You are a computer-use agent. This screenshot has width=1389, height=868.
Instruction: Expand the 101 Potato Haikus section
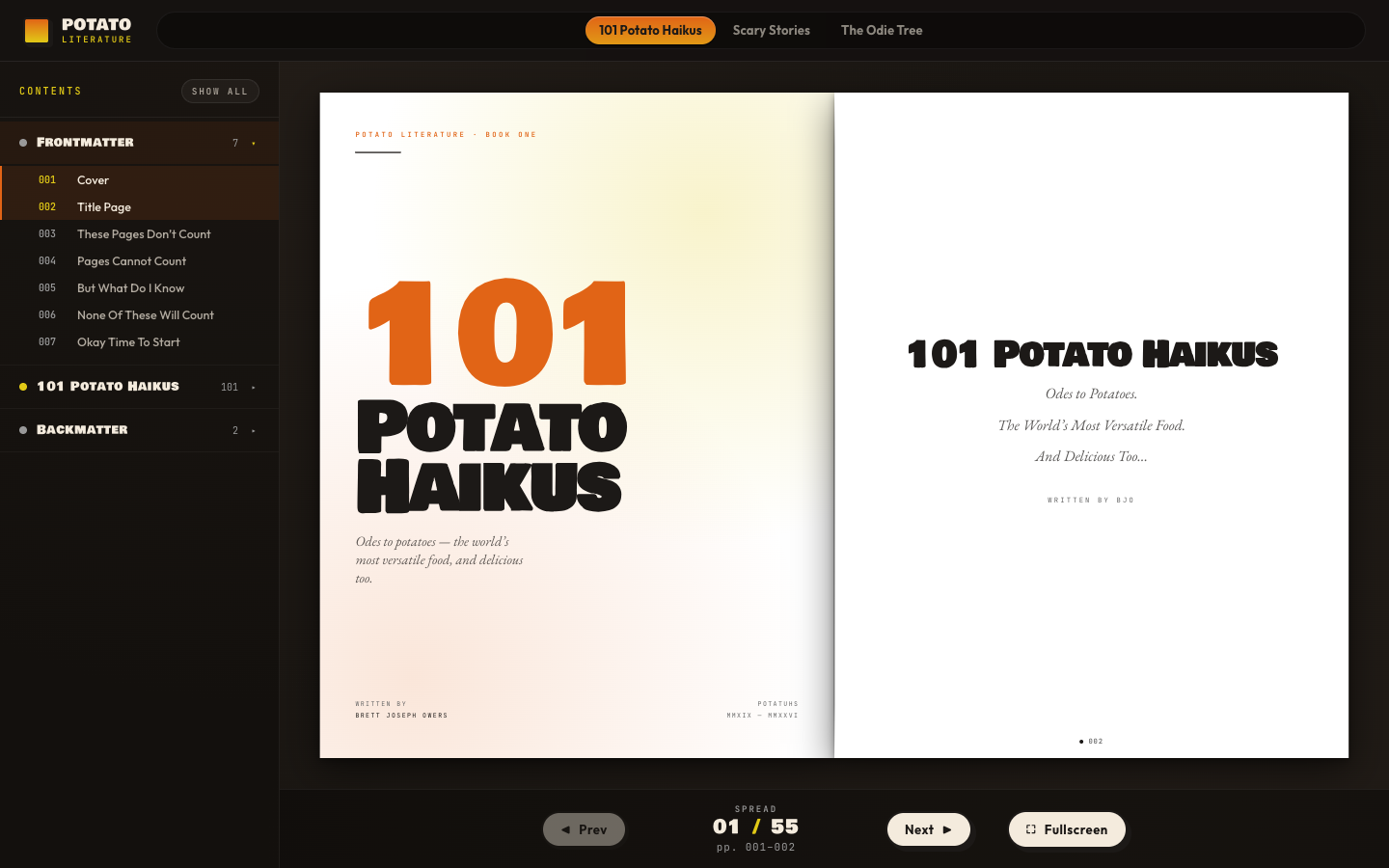click(x=139, y=387)
